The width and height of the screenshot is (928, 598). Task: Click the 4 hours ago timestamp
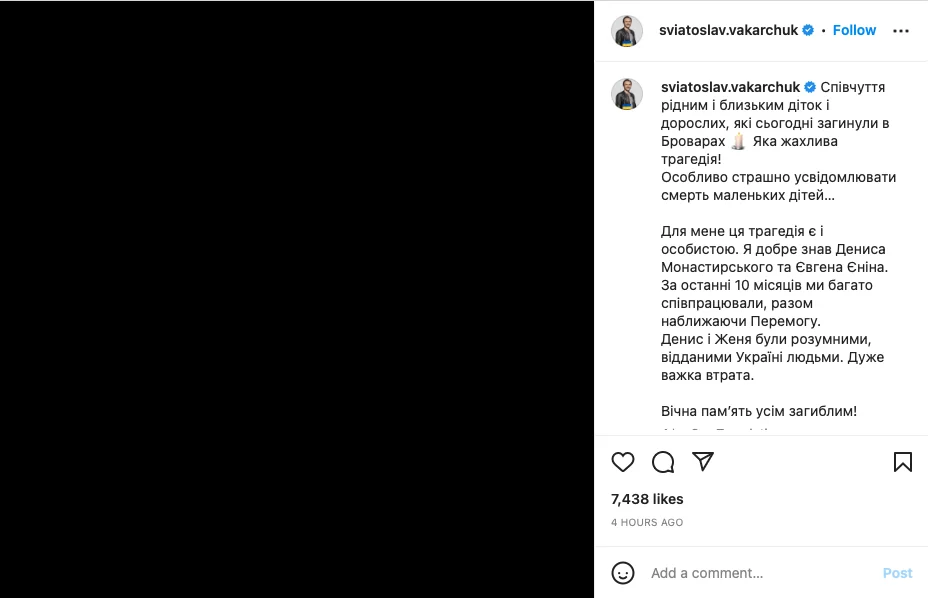point(647,522)
